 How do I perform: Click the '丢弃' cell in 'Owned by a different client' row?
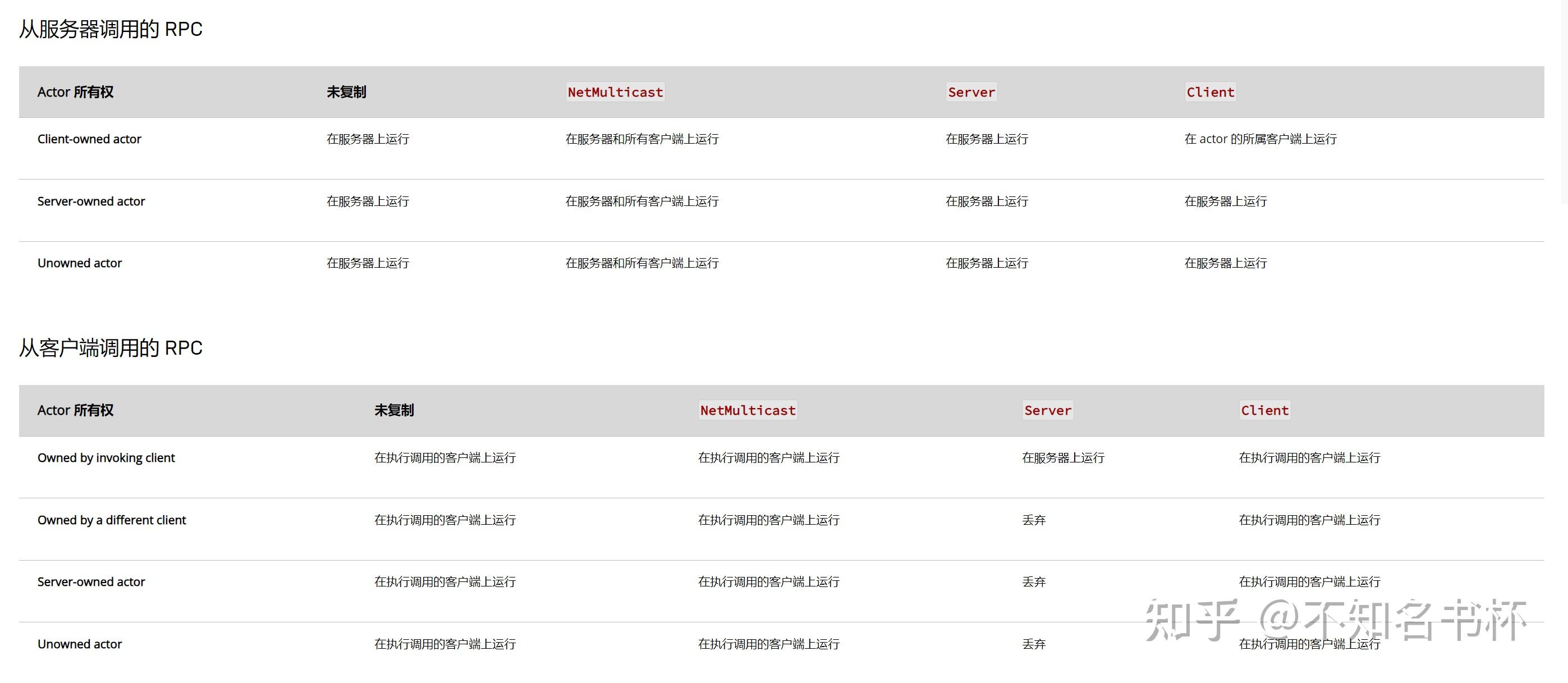[x=1034, y=520]
